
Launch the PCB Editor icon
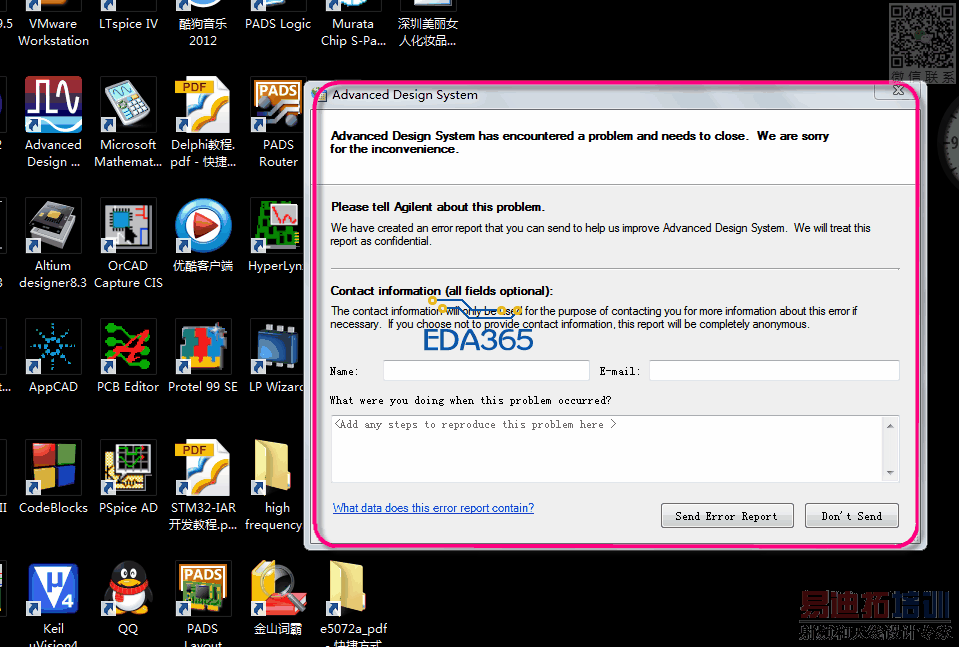(x=128, y=356)
